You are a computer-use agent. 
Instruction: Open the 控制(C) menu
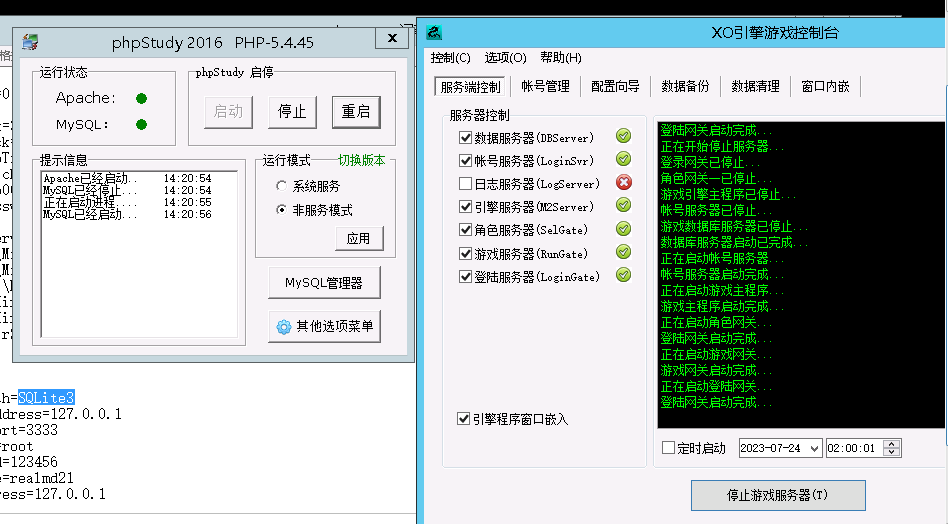pyautogui.click(x=450, y=58)
